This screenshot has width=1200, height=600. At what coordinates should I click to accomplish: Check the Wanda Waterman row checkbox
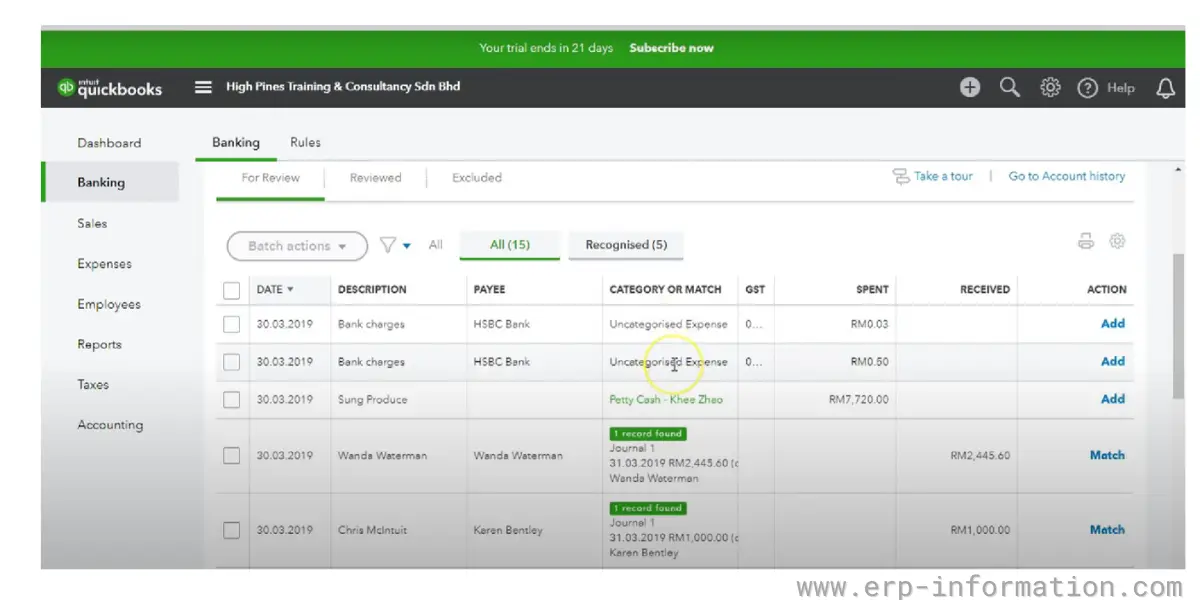[232, 455]
